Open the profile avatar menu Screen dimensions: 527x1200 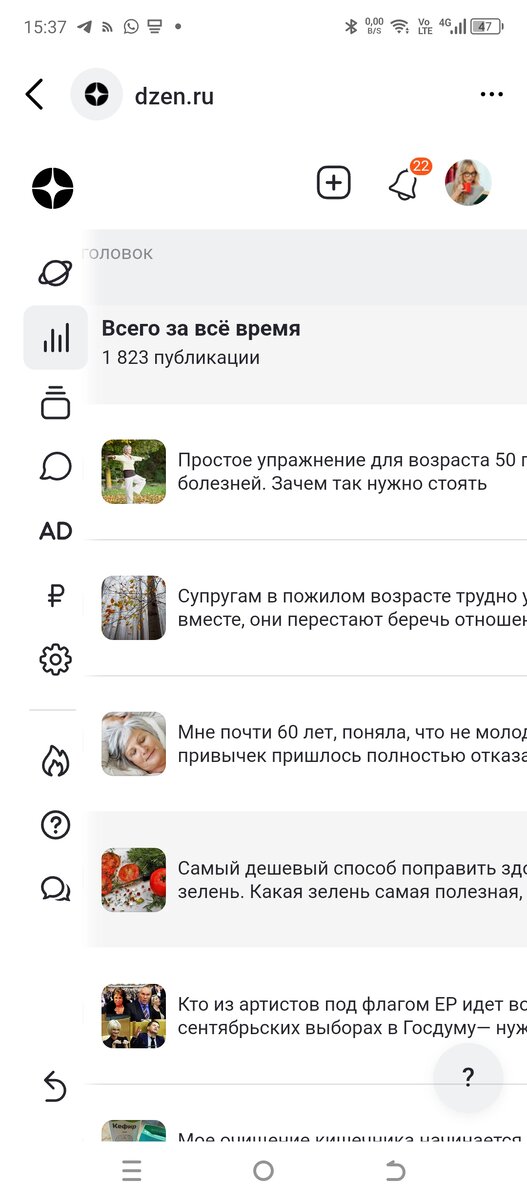468,183
